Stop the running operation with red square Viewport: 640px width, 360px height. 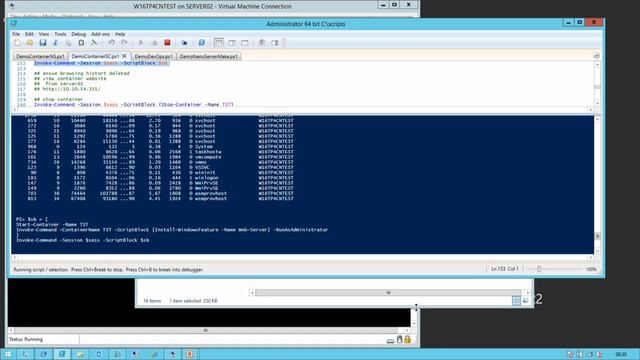[x=167, y=43]
